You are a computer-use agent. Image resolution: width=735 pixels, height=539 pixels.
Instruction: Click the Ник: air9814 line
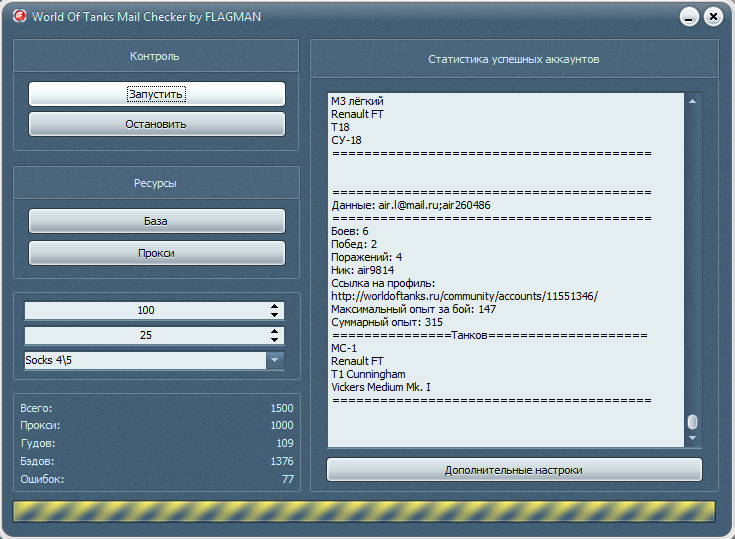(362, 270)
